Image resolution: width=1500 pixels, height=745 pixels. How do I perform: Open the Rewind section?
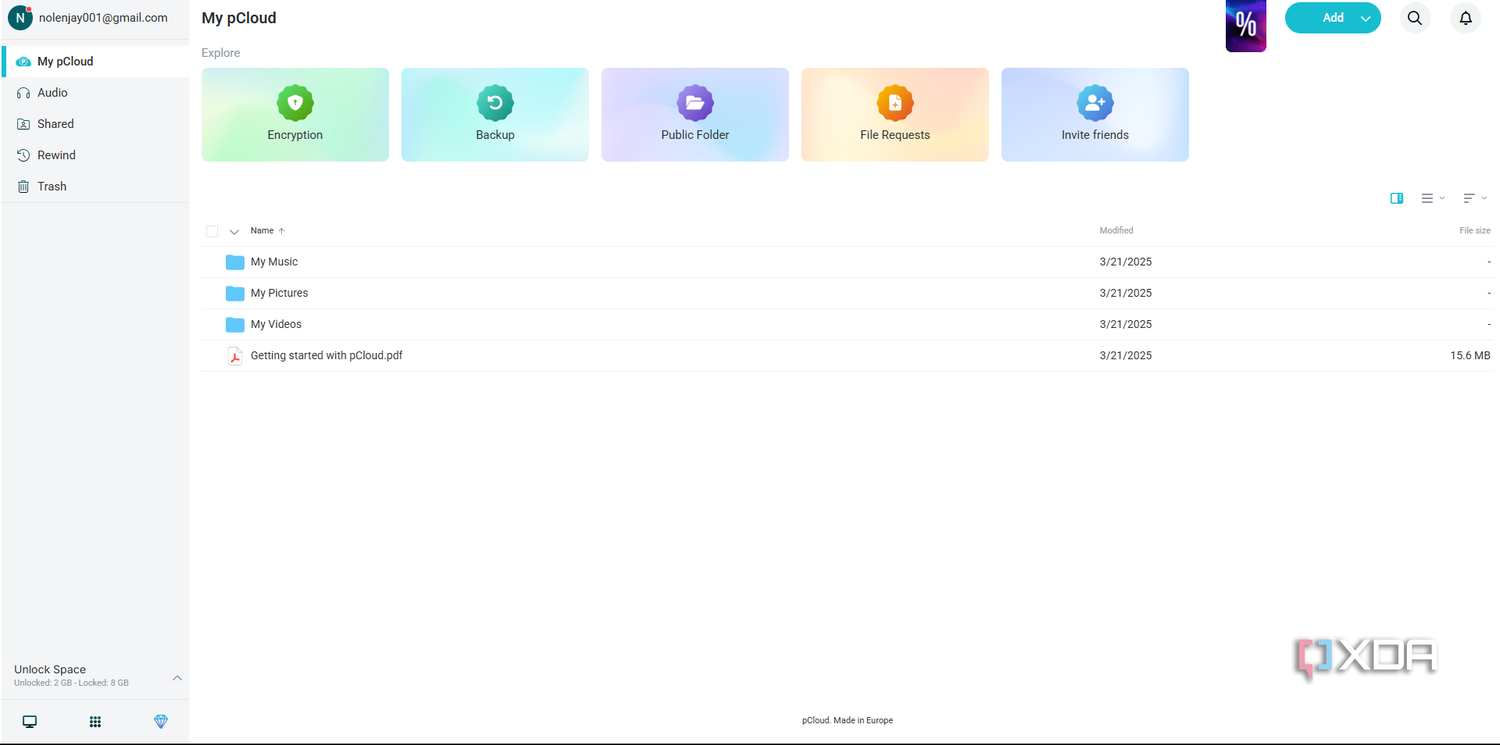tap(95, 155)
